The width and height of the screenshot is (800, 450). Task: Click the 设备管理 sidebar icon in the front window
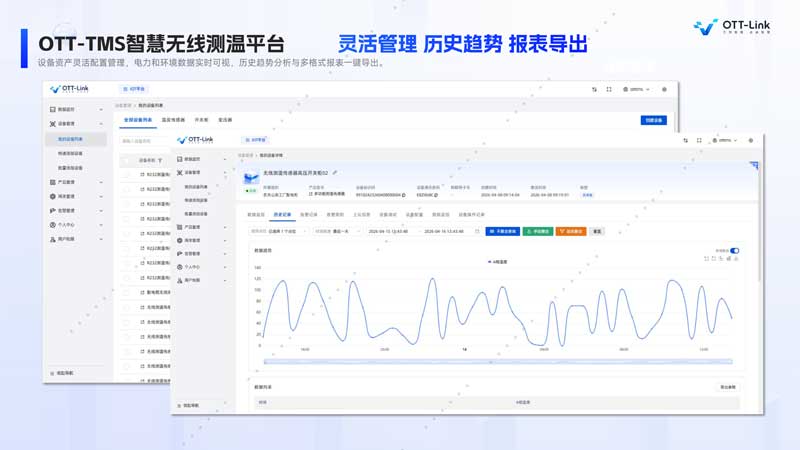(x=180, y=173)
